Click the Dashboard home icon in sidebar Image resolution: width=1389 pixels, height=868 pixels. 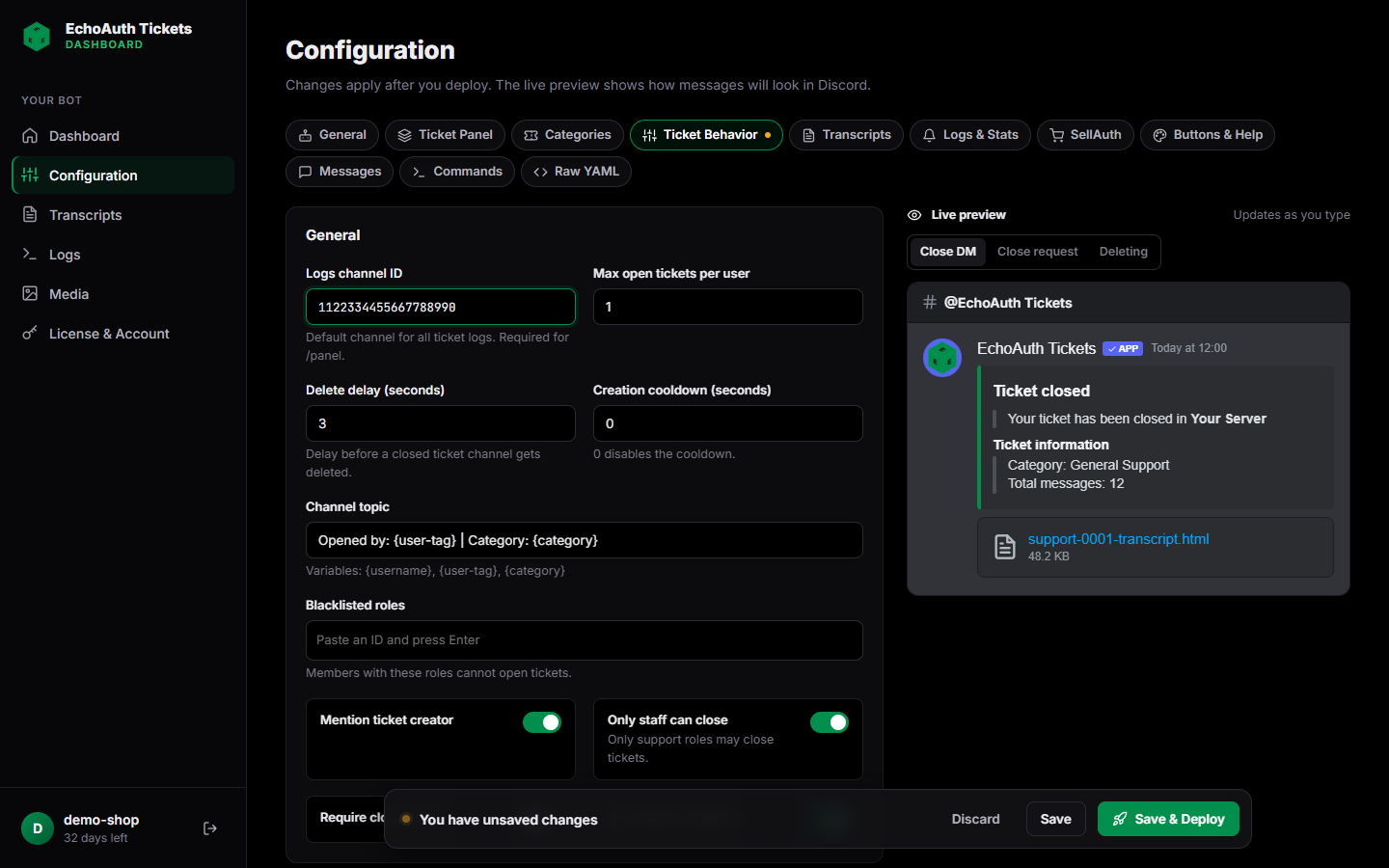(x=30, y=136)
